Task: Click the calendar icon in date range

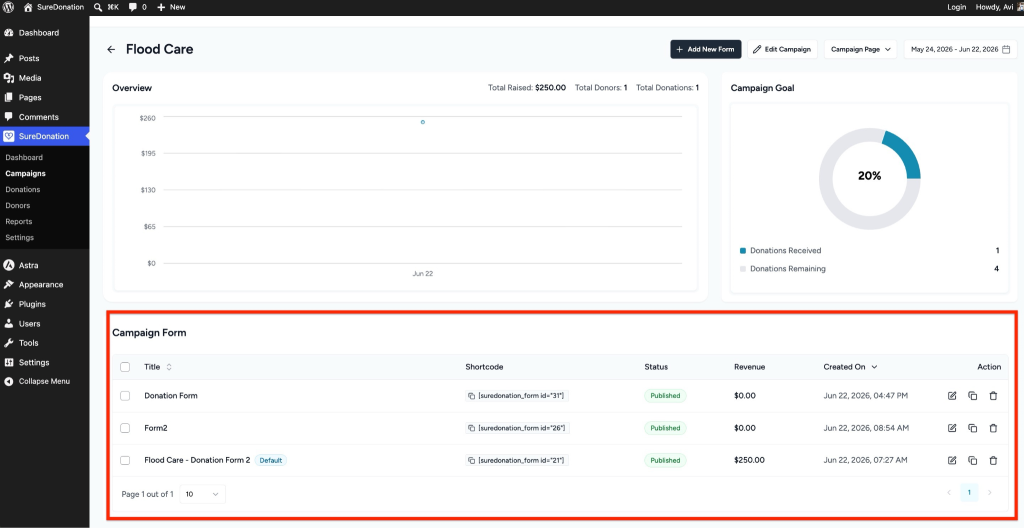Action: (1006, 49)
